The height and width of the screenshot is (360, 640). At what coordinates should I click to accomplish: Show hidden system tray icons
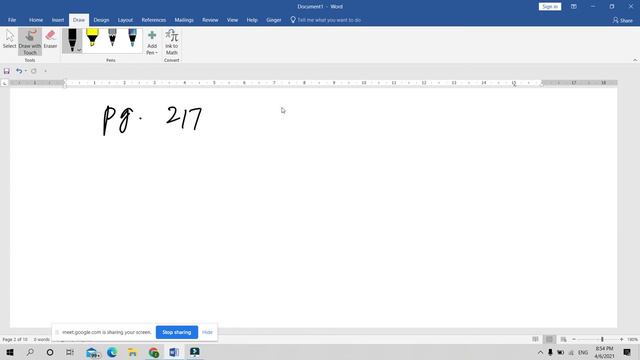coord(540,352)
